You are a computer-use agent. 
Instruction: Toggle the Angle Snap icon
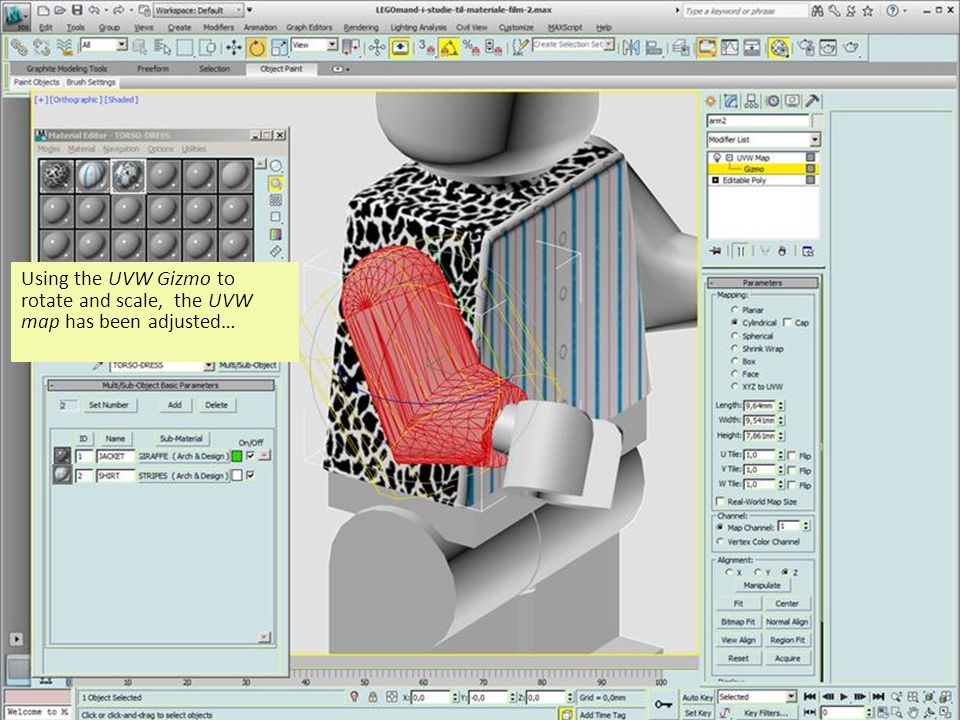click(x=448, y=47)
